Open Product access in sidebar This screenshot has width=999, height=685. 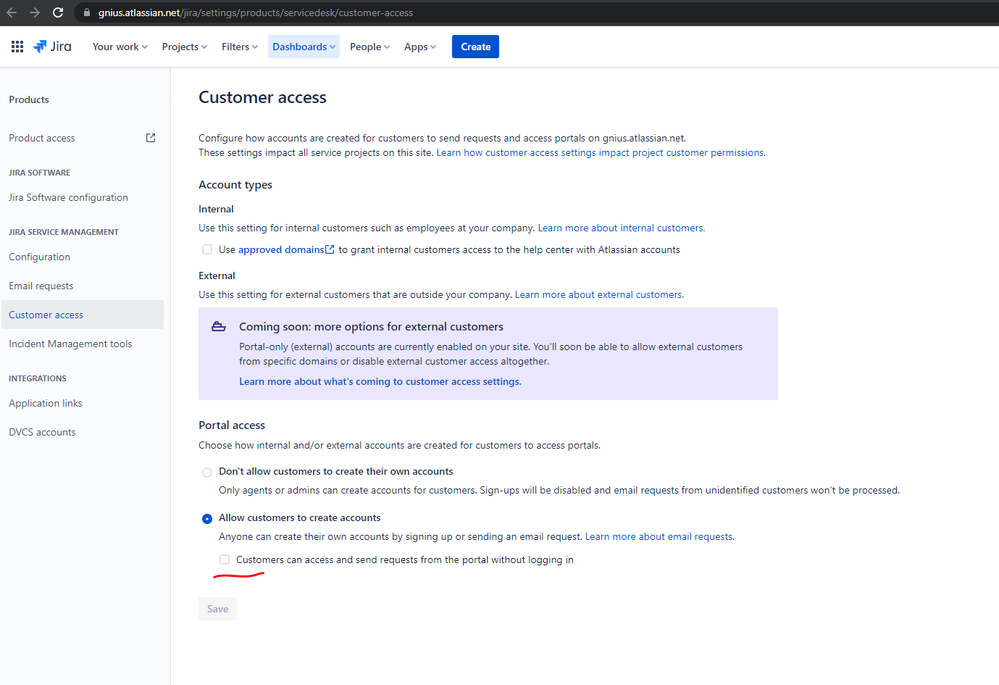42,138
